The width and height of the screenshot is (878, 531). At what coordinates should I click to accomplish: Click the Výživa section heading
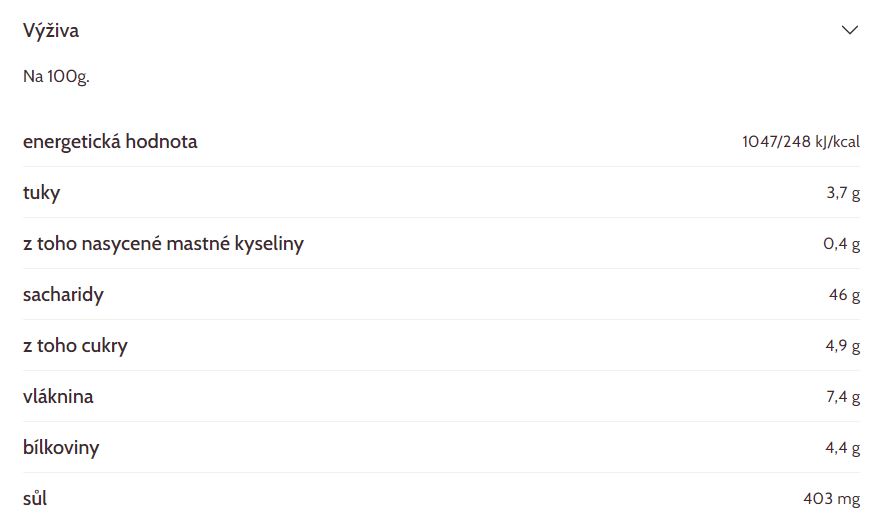point(51,30)
